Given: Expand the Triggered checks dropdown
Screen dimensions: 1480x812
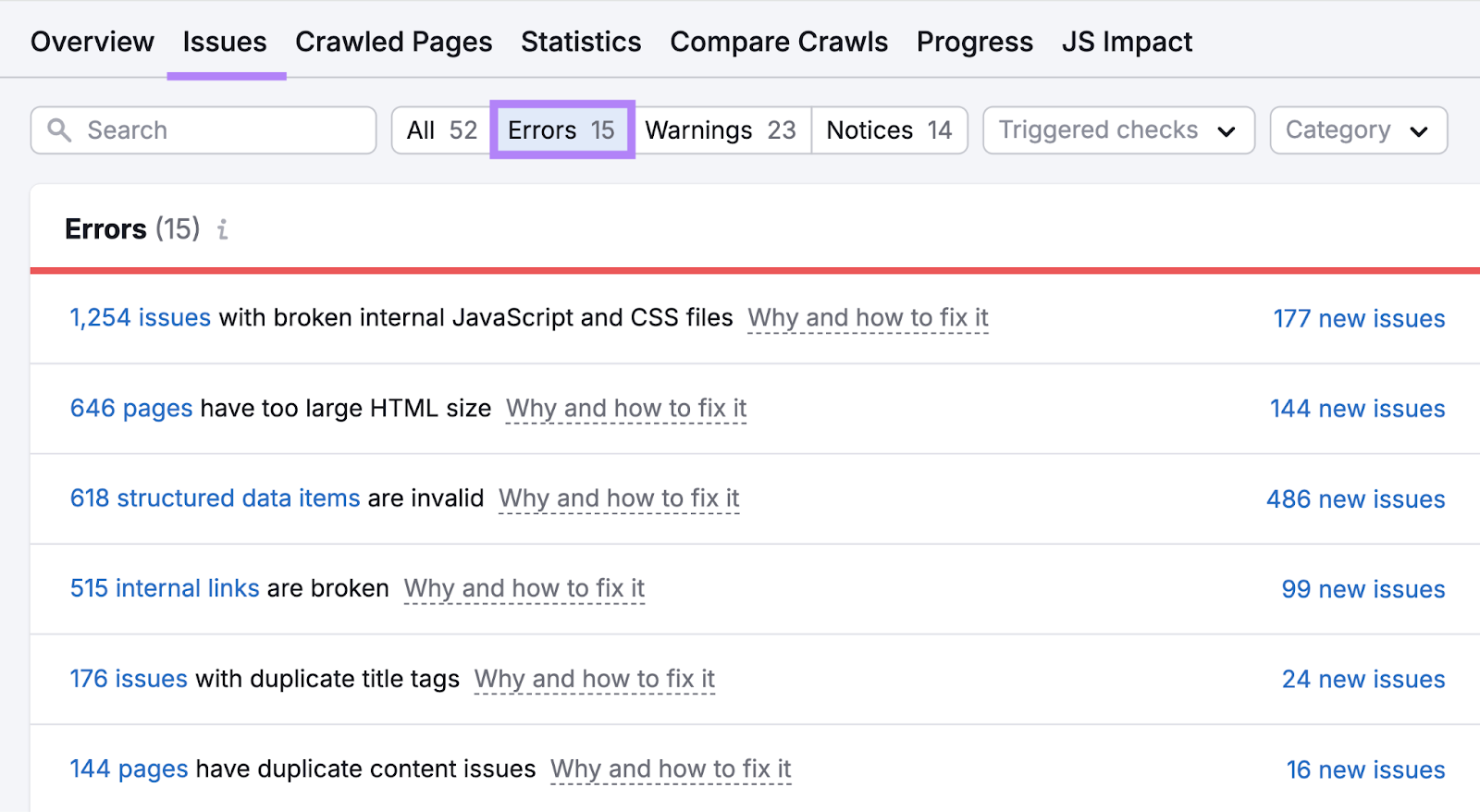Looking at the screenshot, I should (x=1117, y=130).
